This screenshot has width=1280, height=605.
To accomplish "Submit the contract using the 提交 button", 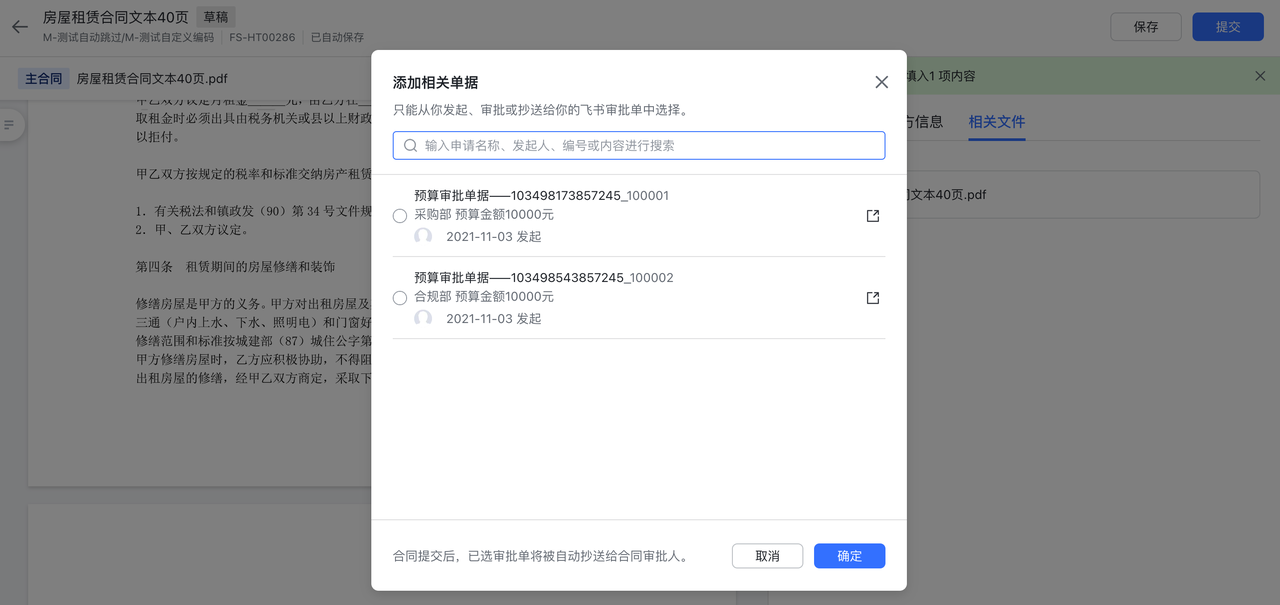I will [x=1227, y=27].
